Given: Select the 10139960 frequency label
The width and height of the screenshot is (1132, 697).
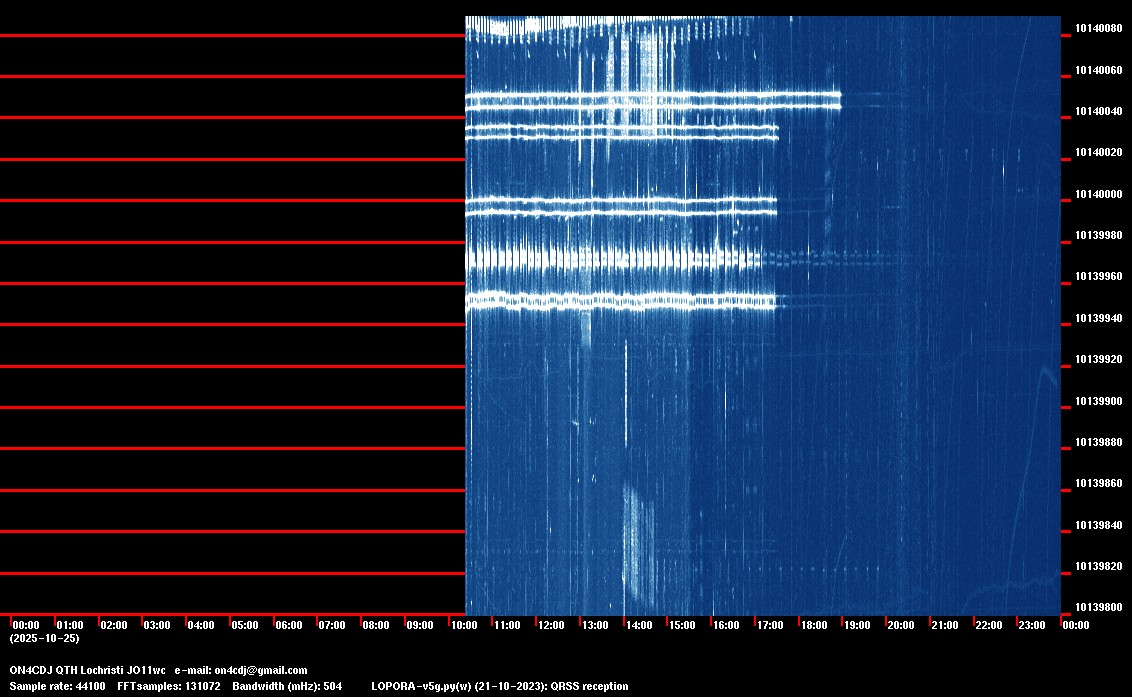Looking at the screenshot, I should (x=1099, y=277).
